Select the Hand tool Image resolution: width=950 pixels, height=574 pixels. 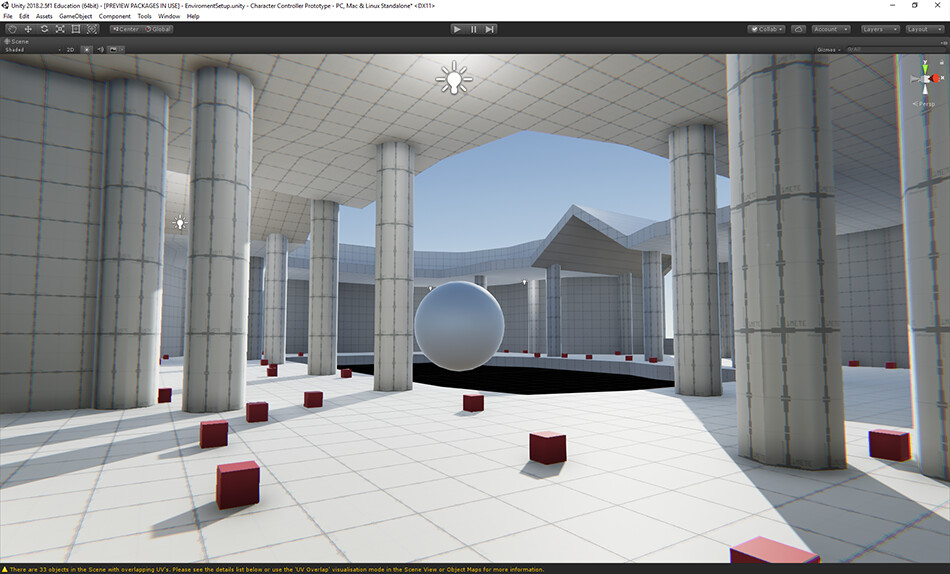pyautogui.click(x=12, y=29)
